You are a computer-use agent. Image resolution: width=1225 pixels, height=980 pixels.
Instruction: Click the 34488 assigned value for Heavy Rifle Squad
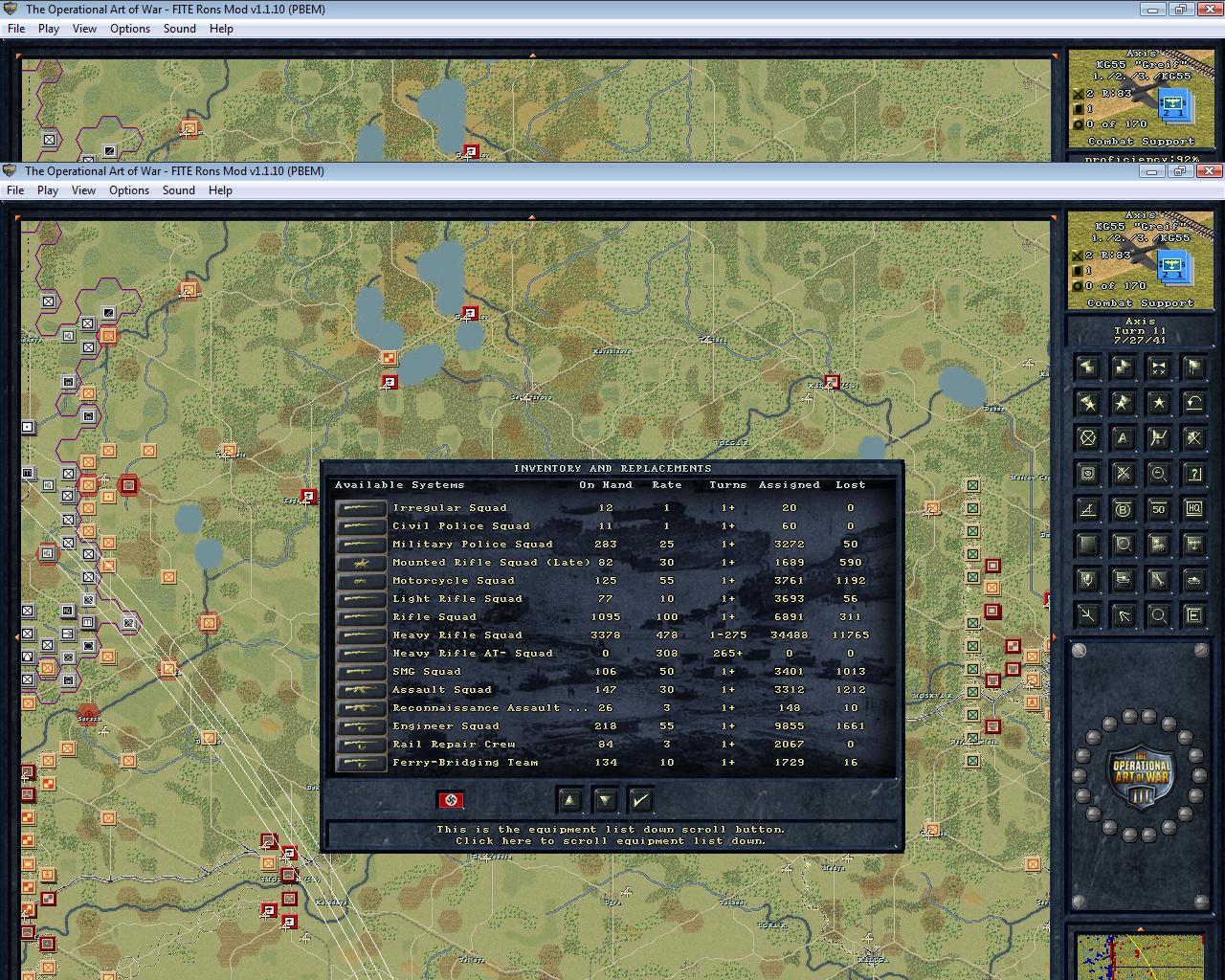tap(790, 635)
